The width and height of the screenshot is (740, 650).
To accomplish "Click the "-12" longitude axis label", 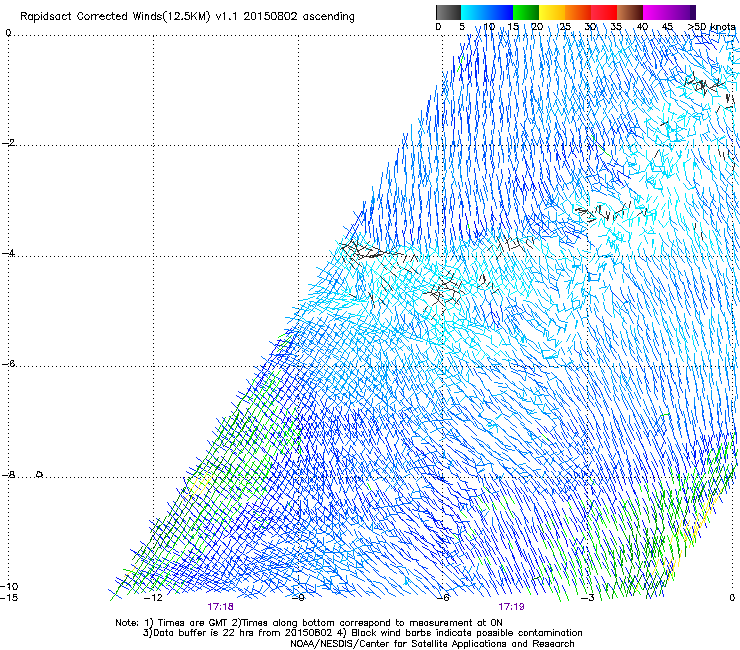I will tap(153, 598).
